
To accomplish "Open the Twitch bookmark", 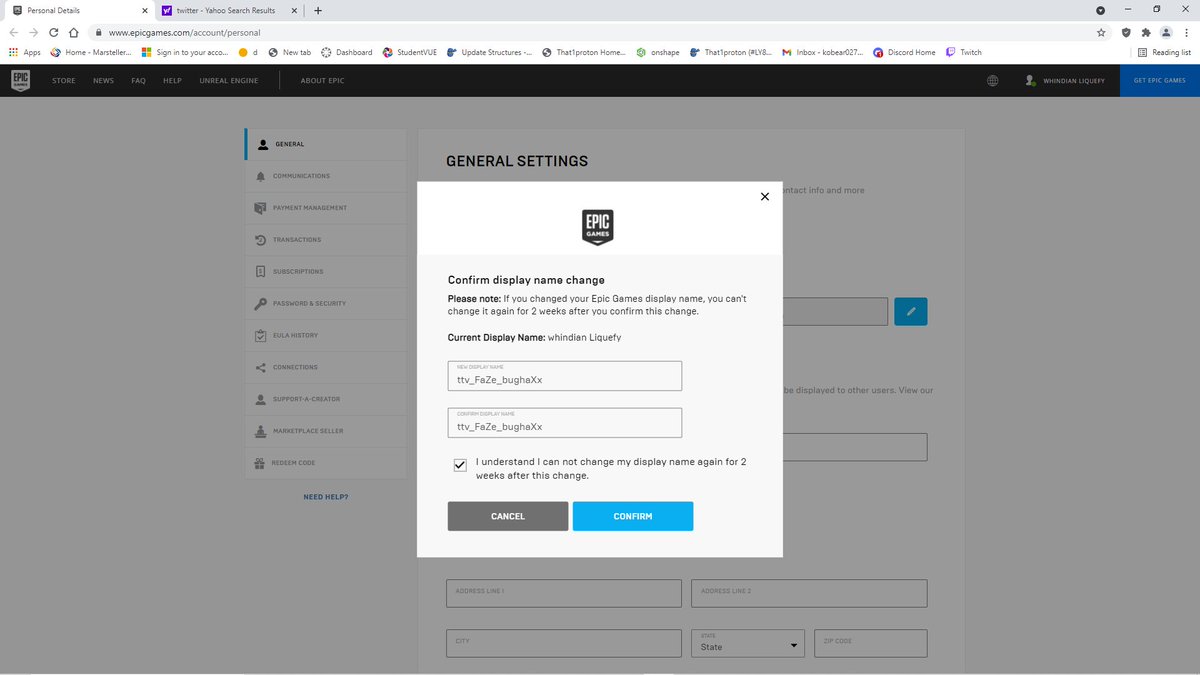I will [963, 52].
